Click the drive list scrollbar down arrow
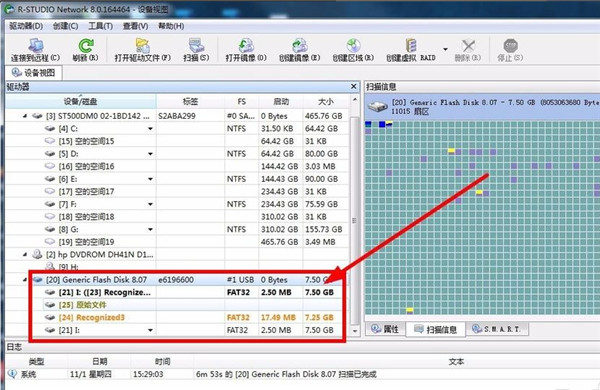 [354, 331]
